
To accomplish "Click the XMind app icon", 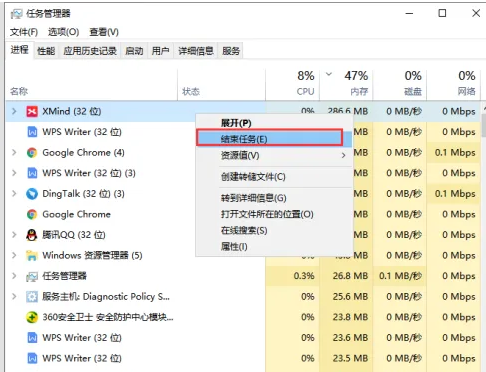I will tap(32, 111).
